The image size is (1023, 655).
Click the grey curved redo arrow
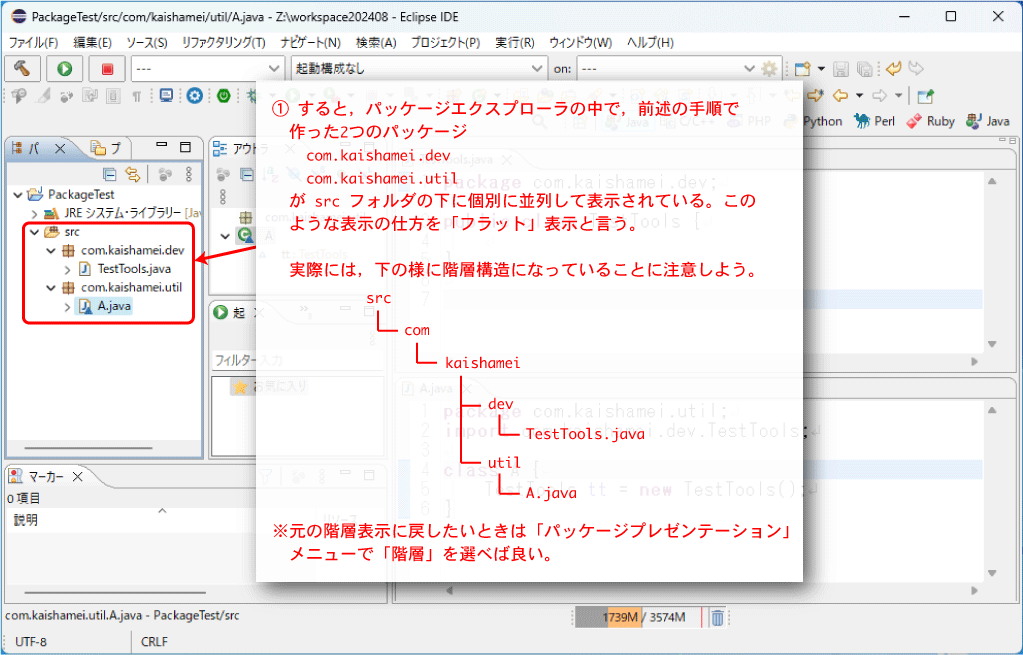point(916,69)
